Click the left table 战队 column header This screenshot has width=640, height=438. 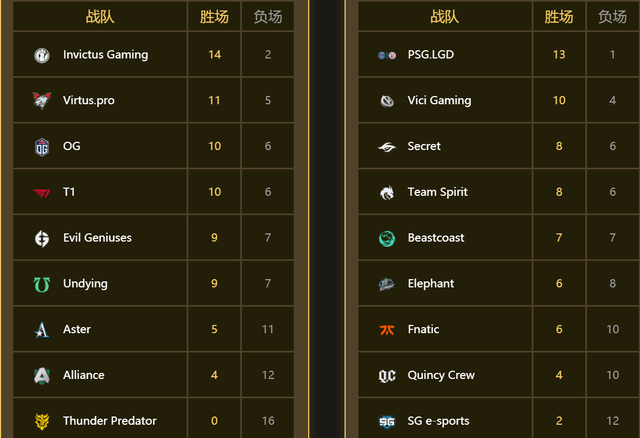point(100,16)
